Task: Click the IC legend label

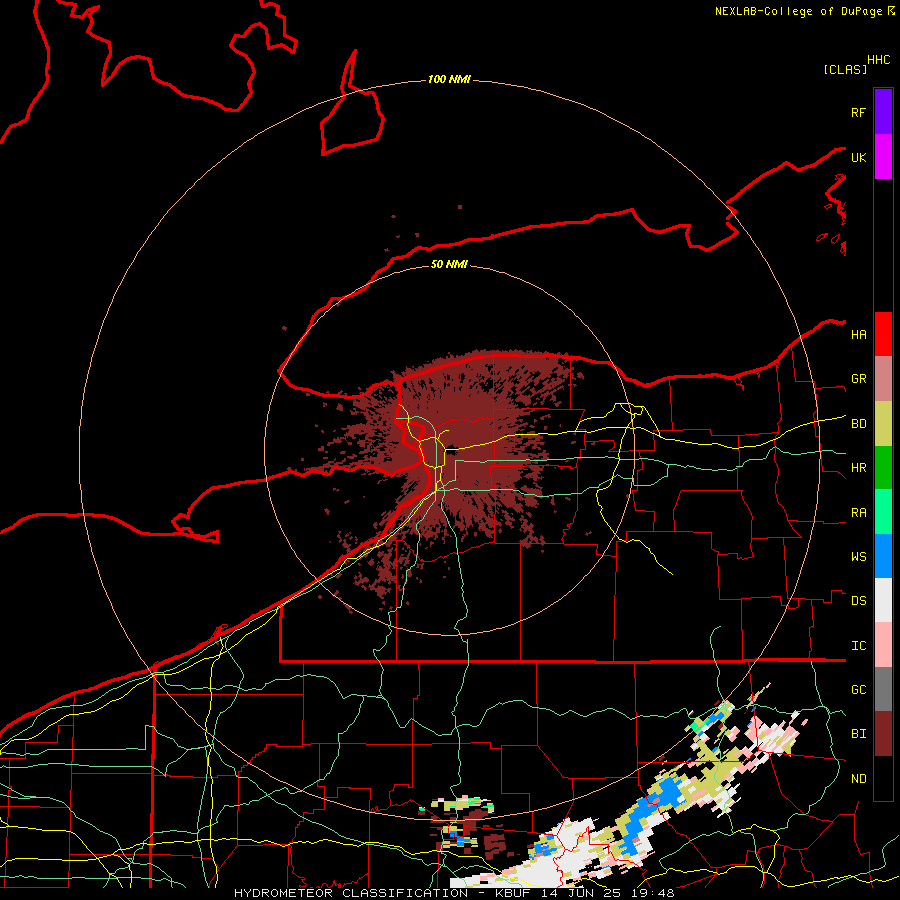Action: pos(858,645)
